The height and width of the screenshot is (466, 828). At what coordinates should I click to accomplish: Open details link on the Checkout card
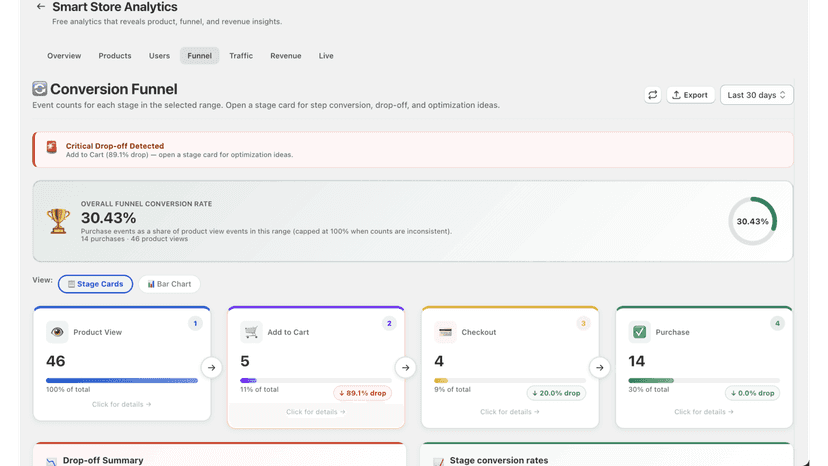point(510,412)
